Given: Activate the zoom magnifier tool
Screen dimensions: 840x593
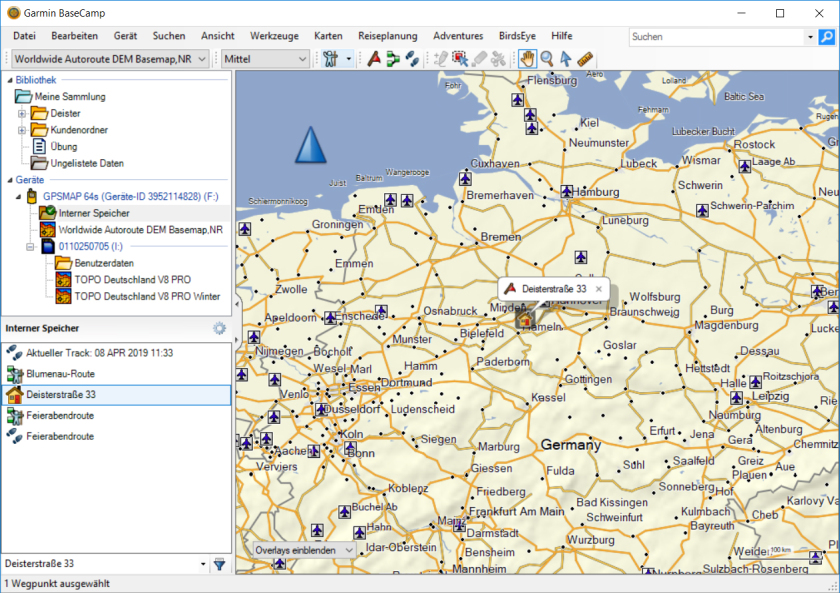Looking at the screenshot, I should point(546,59).
